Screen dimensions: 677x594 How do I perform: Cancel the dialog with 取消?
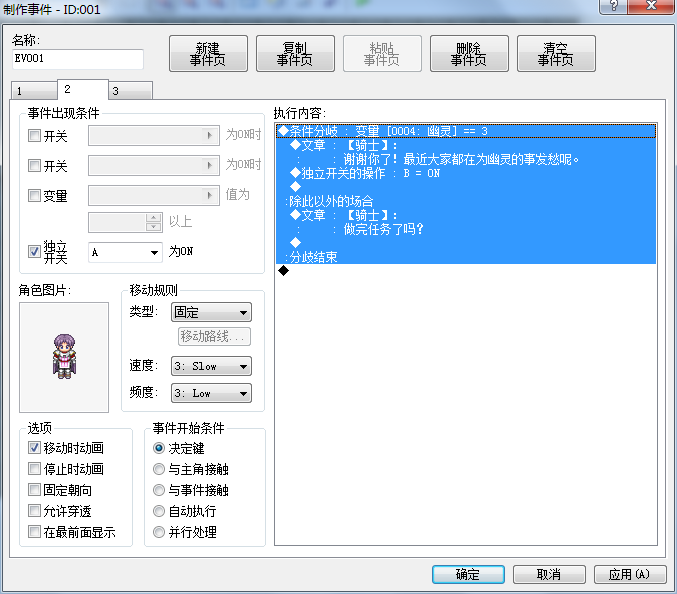[x=549, y=574]
